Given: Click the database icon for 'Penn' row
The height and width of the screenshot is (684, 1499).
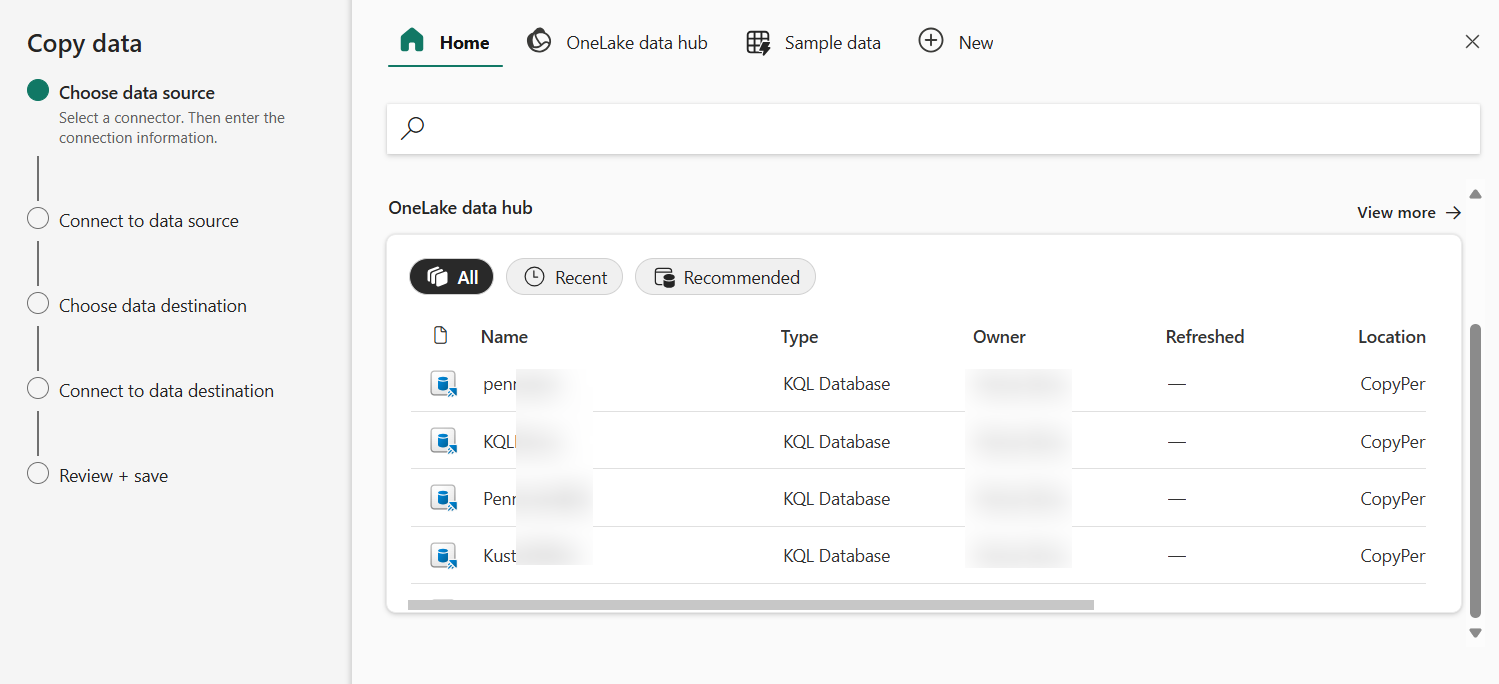Looking at the screenshot, I should pos(443,498).
